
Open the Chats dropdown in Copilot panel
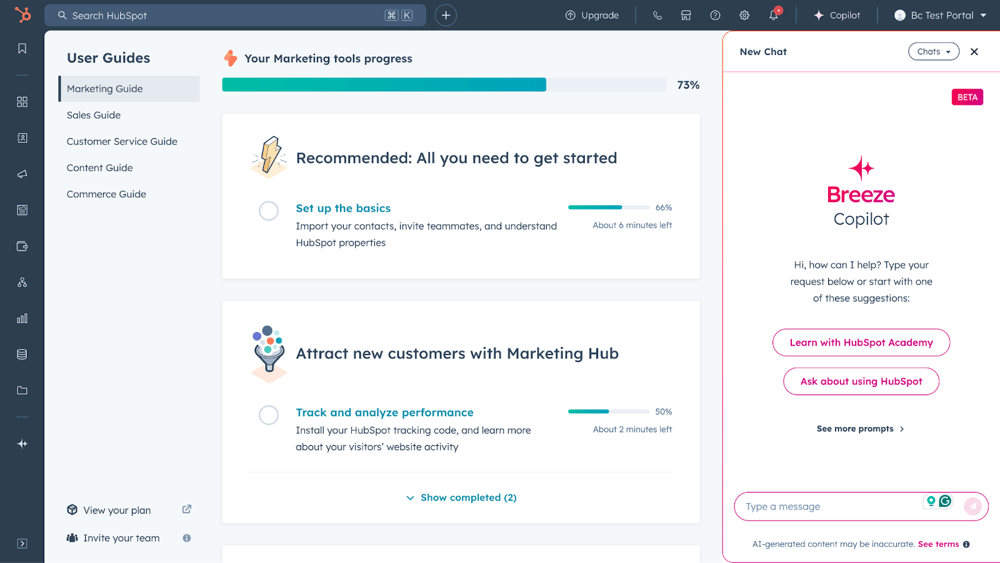[x=934, y=52]
